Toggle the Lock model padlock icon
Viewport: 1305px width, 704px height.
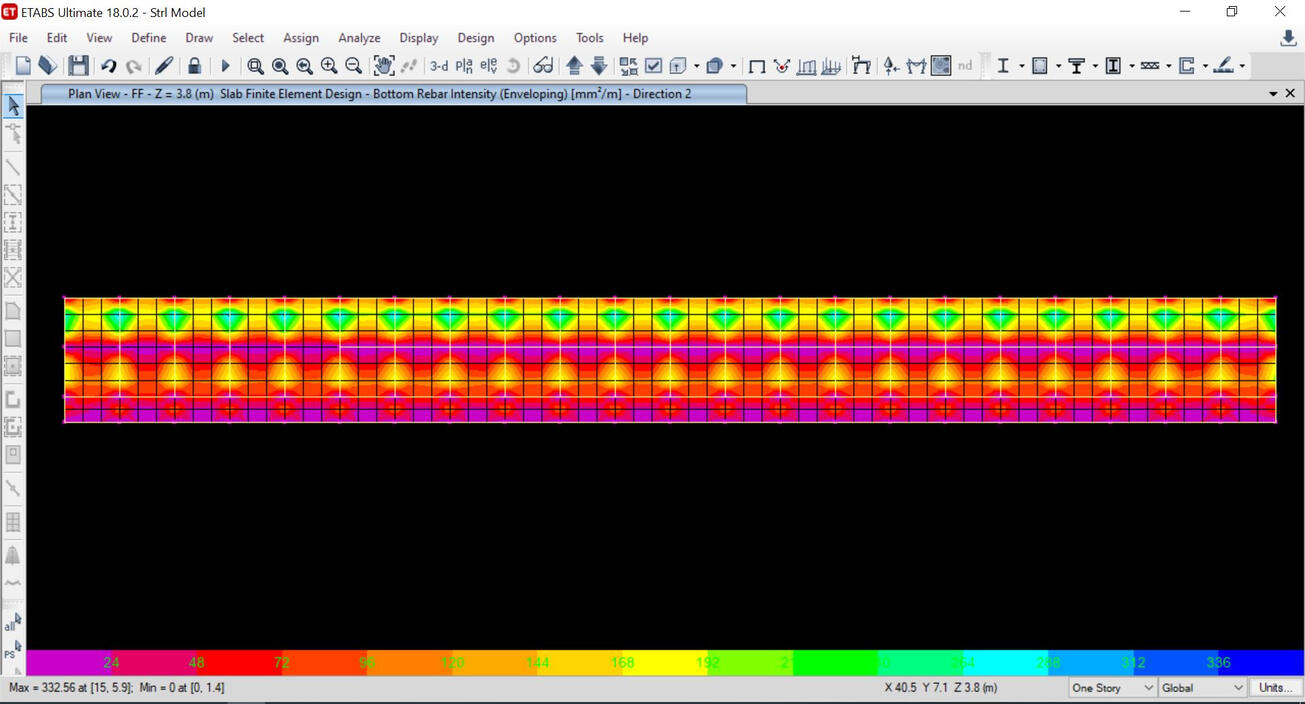point(194,66)
